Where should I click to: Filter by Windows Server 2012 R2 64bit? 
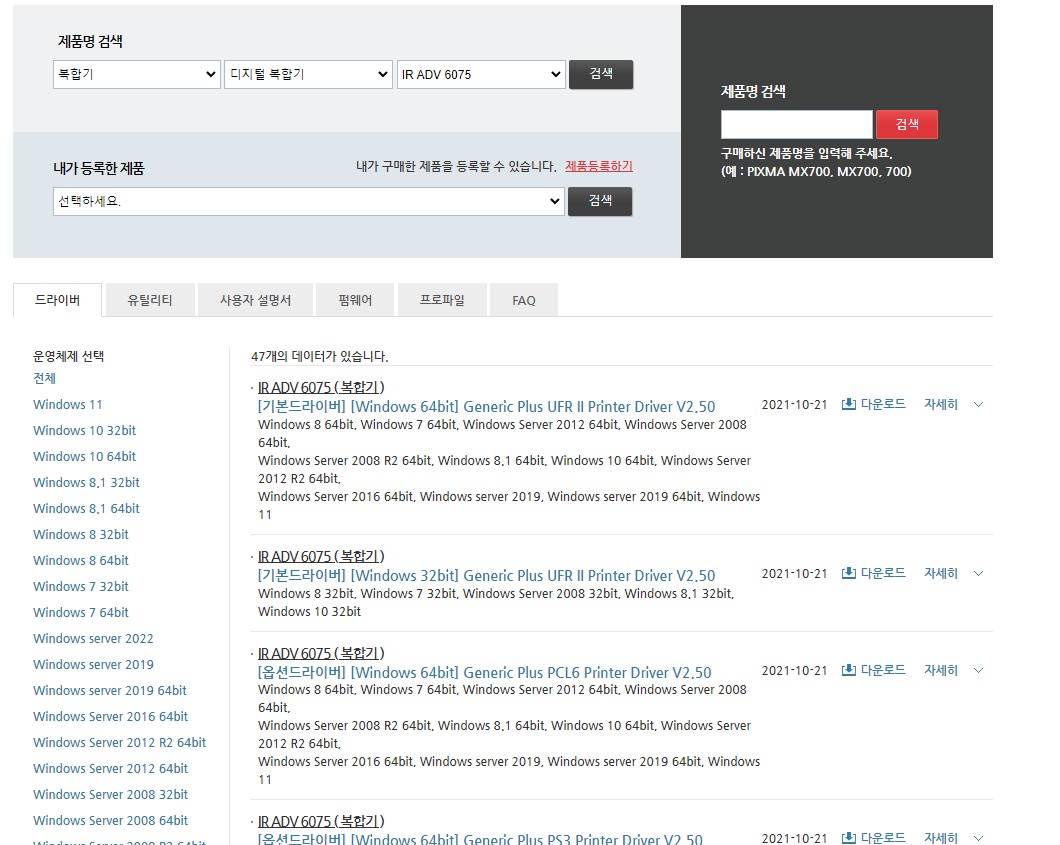pyautogui.click(x=120, y=743)
